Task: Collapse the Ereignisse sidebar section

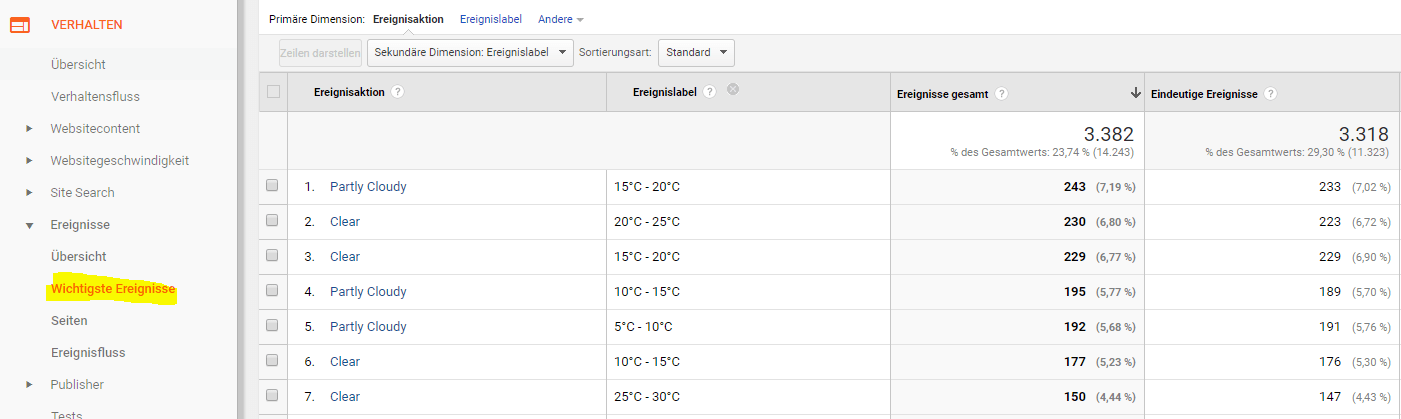Action: (x=29, y=225)
